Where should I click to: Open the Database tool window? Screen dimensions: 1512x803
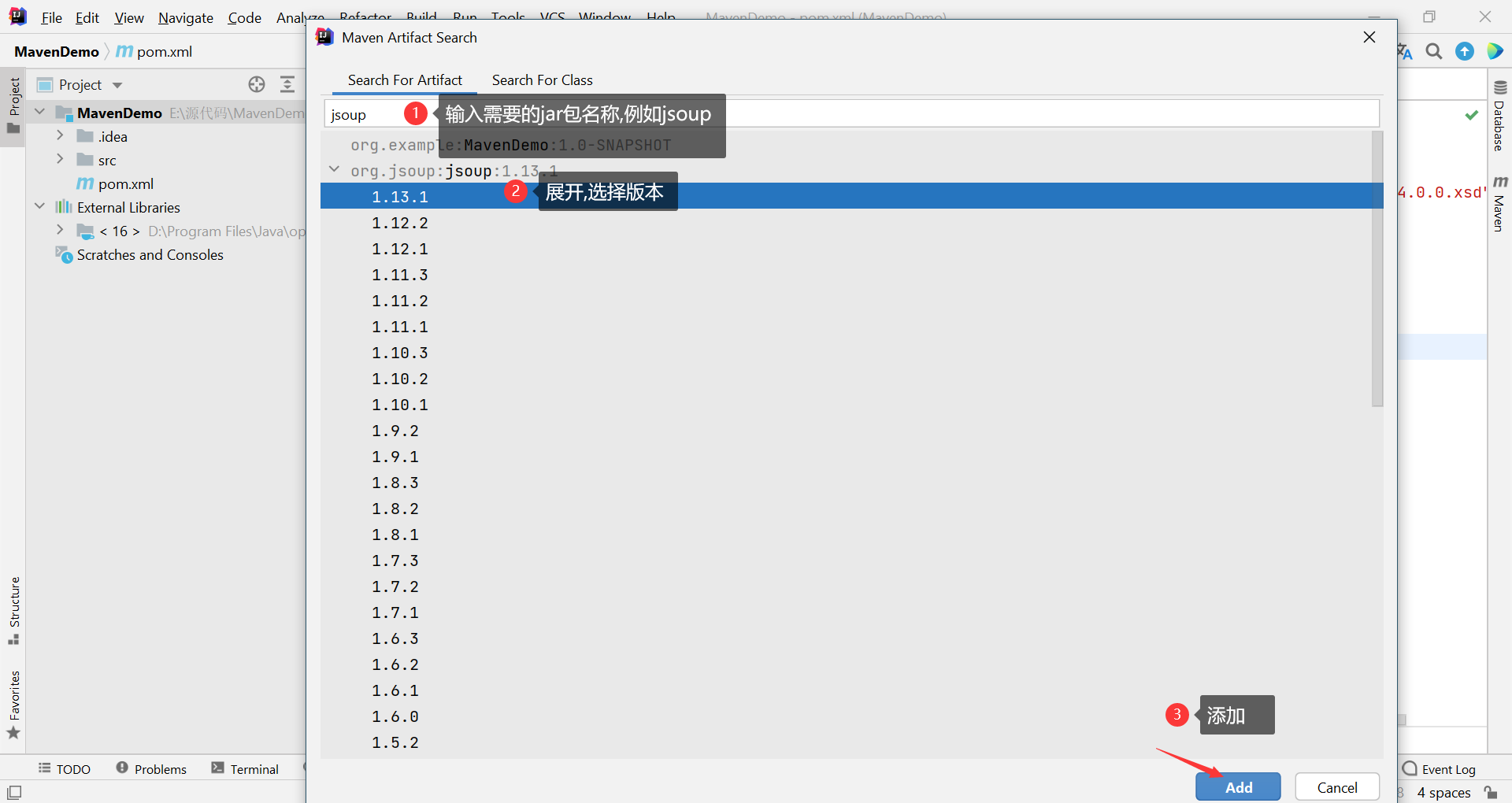(1499, 116)
